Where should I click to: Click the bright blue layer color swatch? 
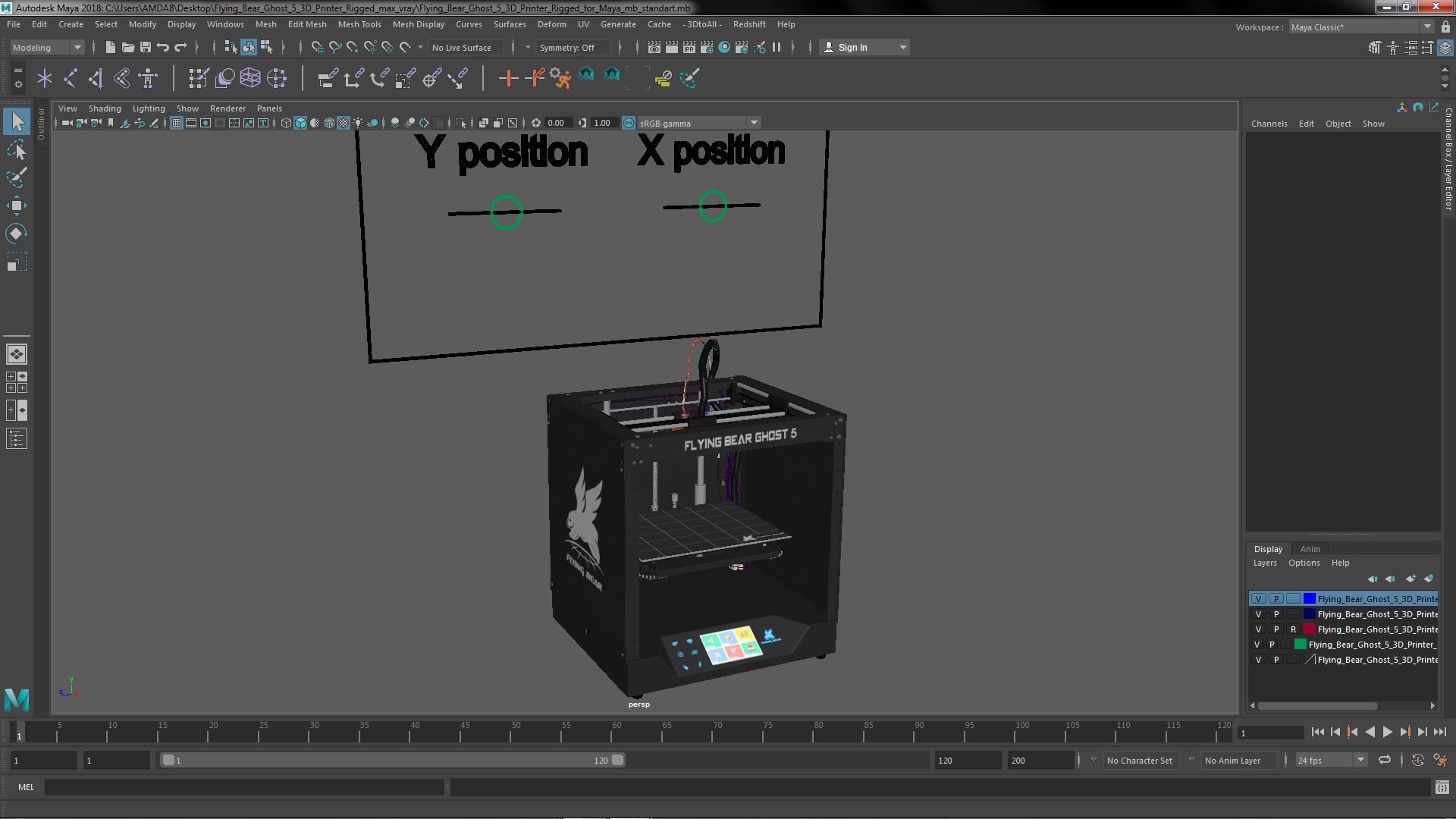[x=1309, y=598]
